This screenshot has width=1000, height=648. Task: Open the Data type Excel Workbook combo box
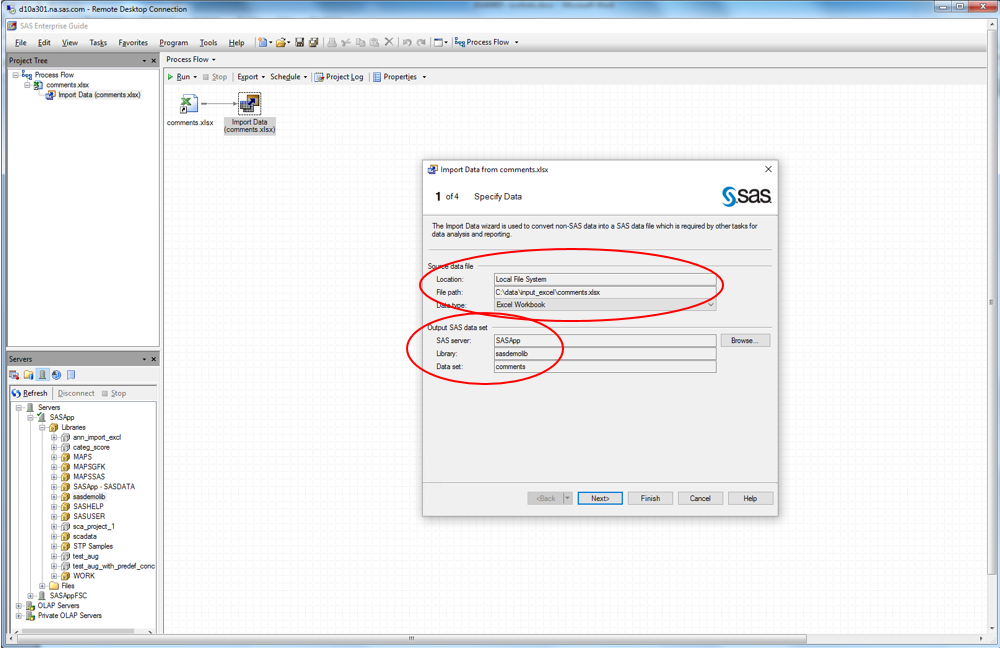point(605,305)
